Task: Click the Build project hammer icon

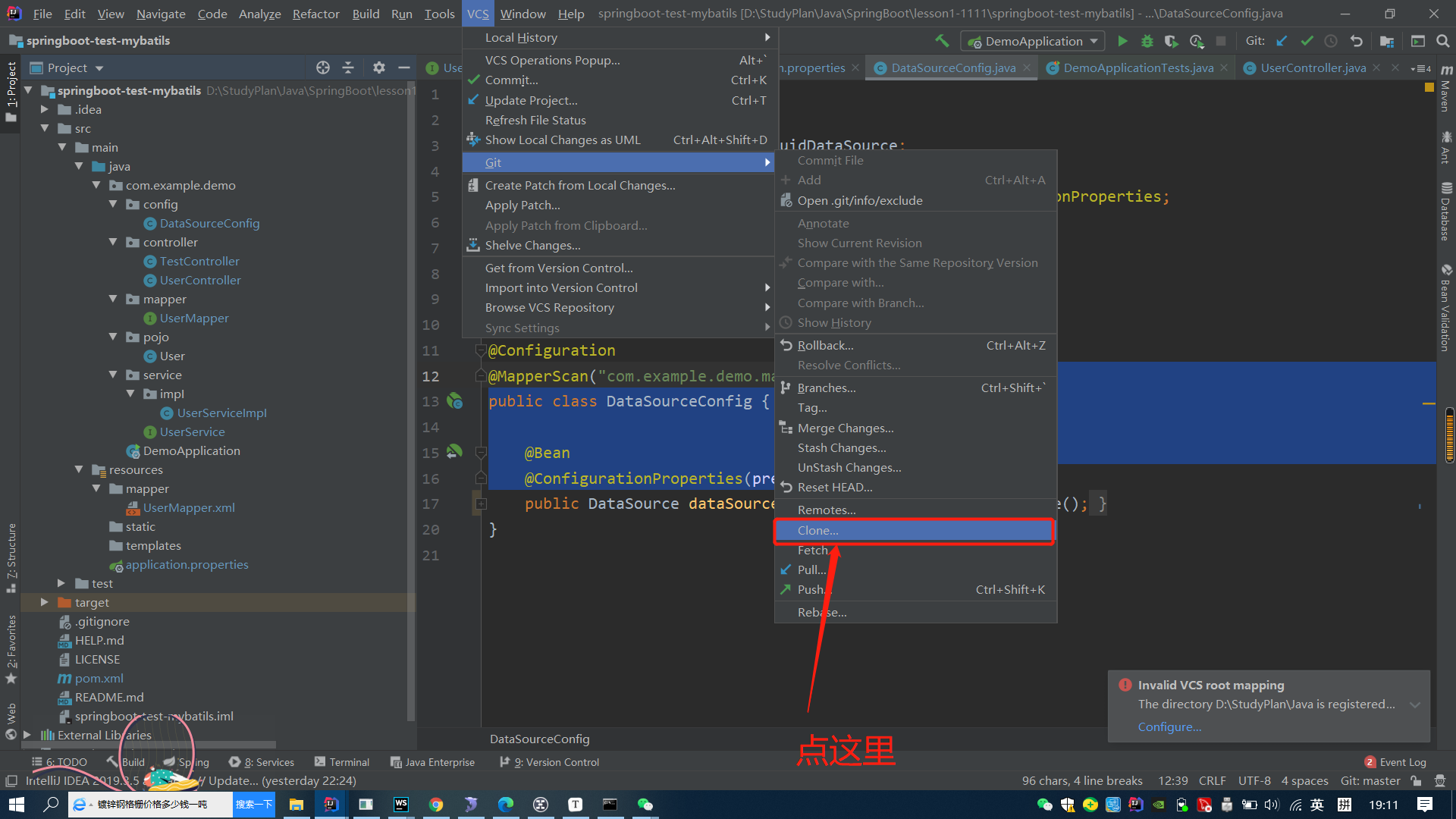Action: click(x=942, y=41)
